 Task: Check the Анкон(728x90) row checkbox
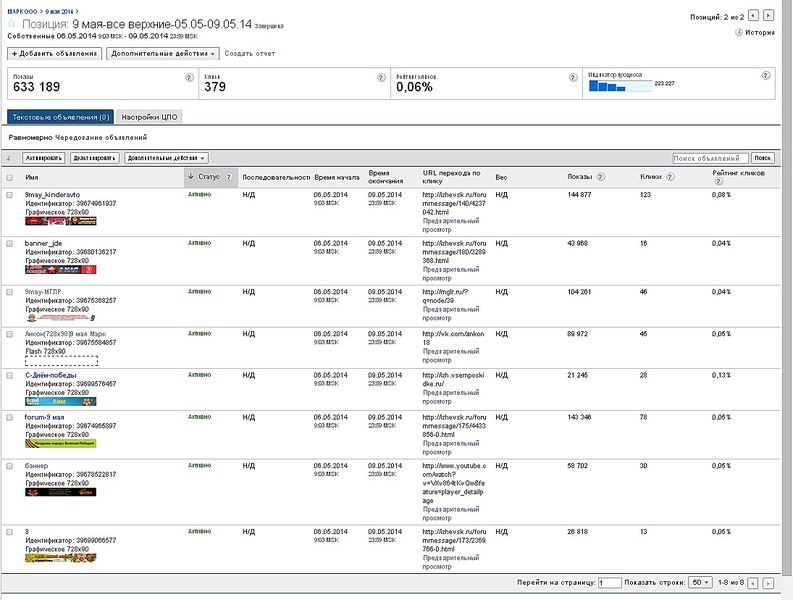(10, 334)
